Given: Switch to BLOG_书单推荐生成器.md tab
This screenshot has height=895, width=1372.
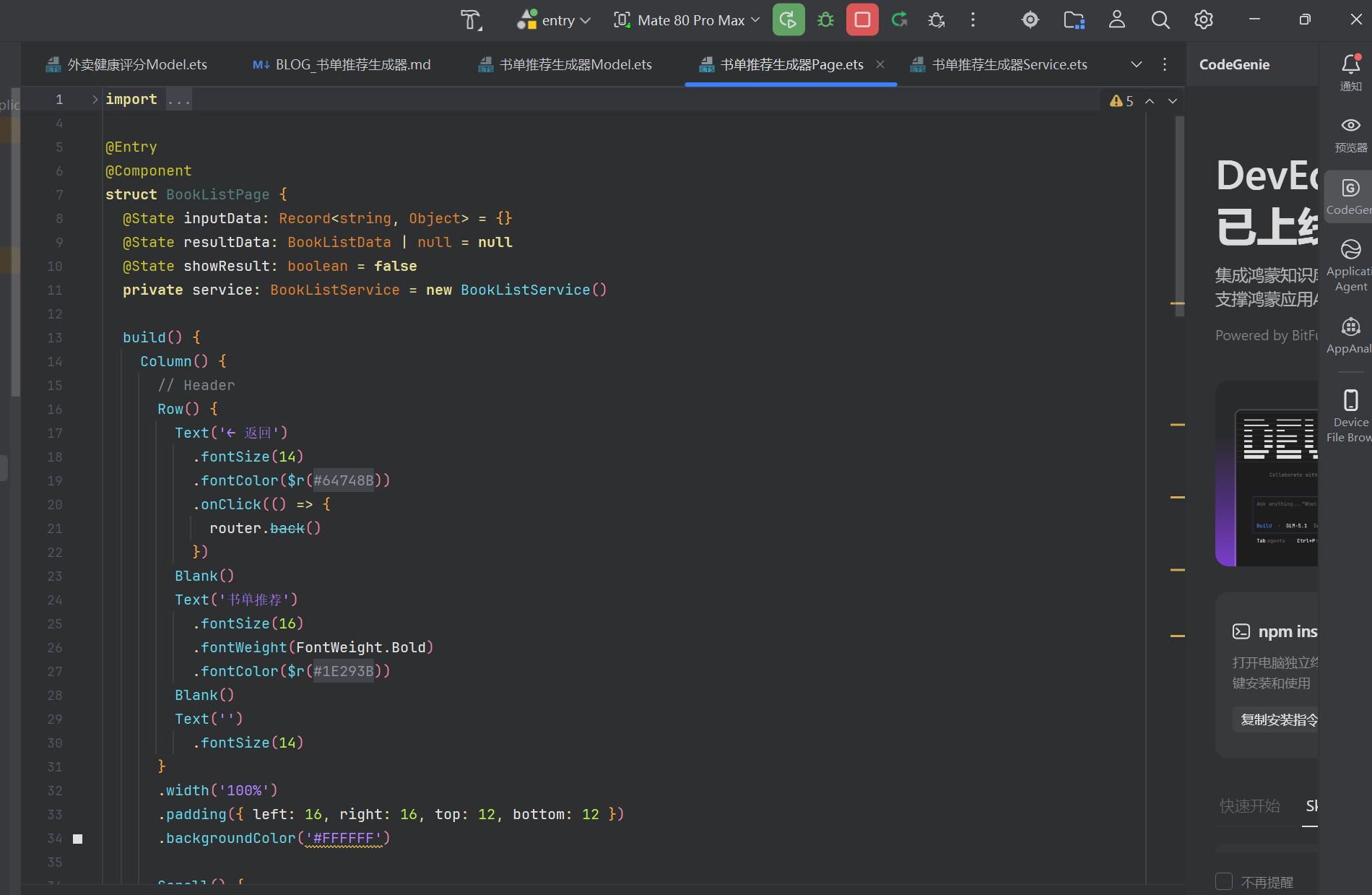Looking at the screenshot, I should pos(342,64).
